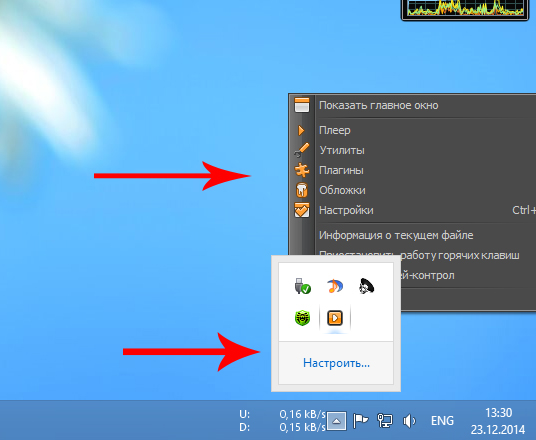536x440 pixels.
Task: Click the speaker volume icon
Action: click(409, 421)
